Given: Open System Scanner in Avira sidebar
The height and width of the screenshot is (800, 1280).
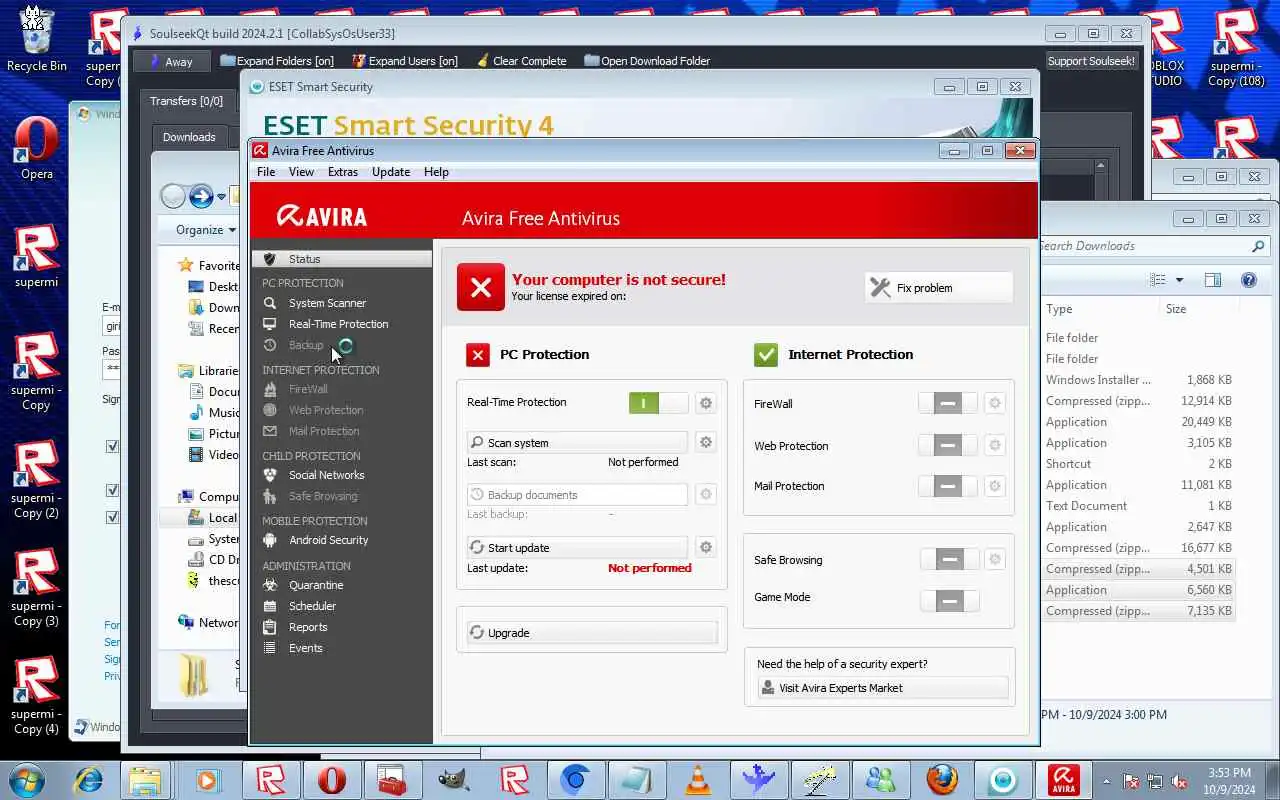Looking at the screenshot, I should click(x=327, y=303).
